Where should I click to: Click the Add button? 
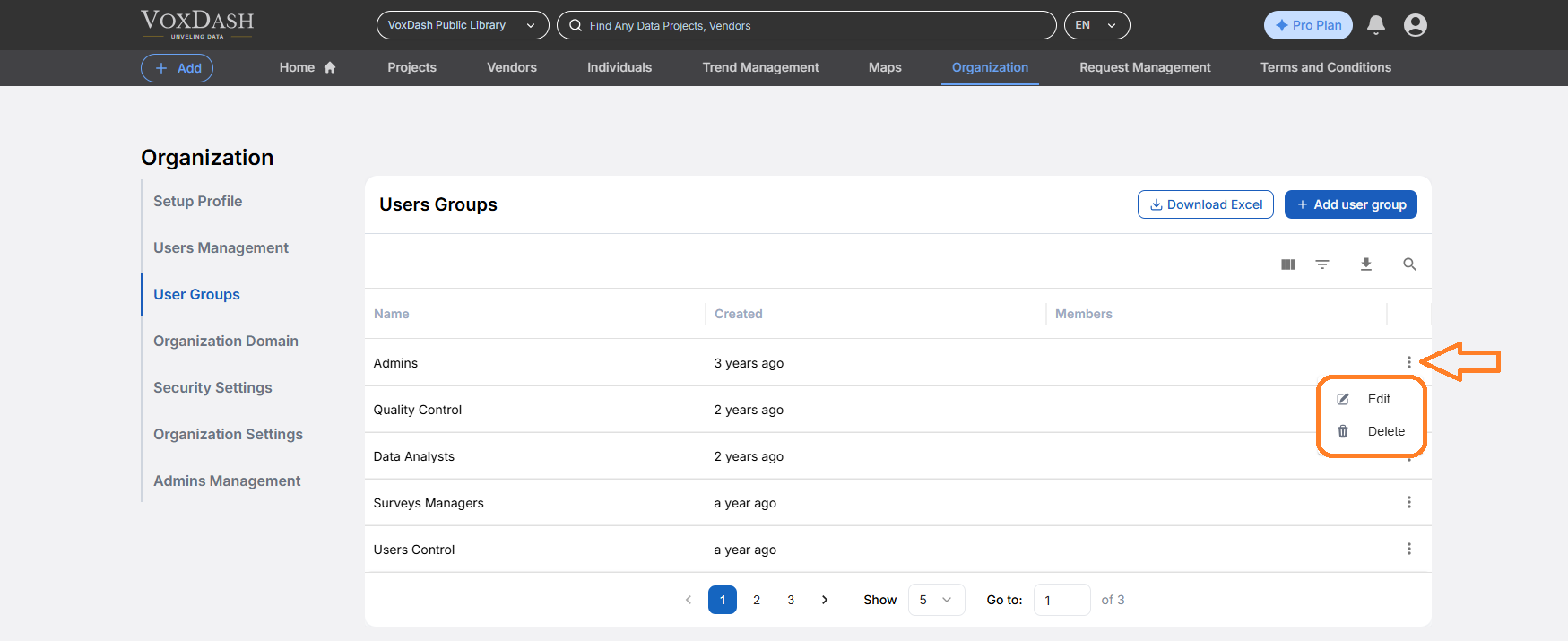177,68
